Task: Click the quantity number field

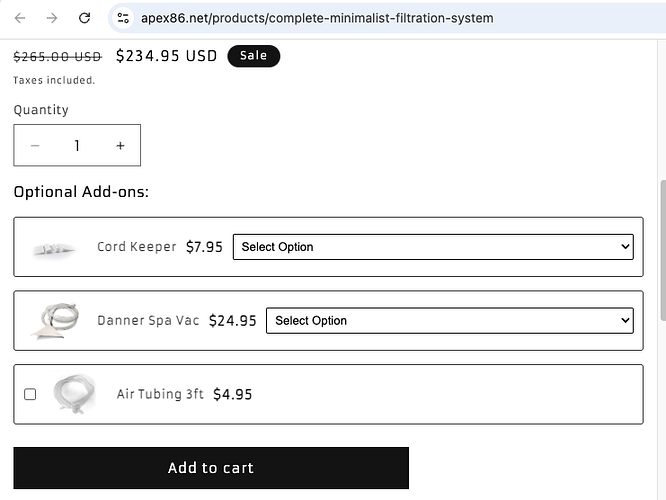Action: tap(77, 146)
